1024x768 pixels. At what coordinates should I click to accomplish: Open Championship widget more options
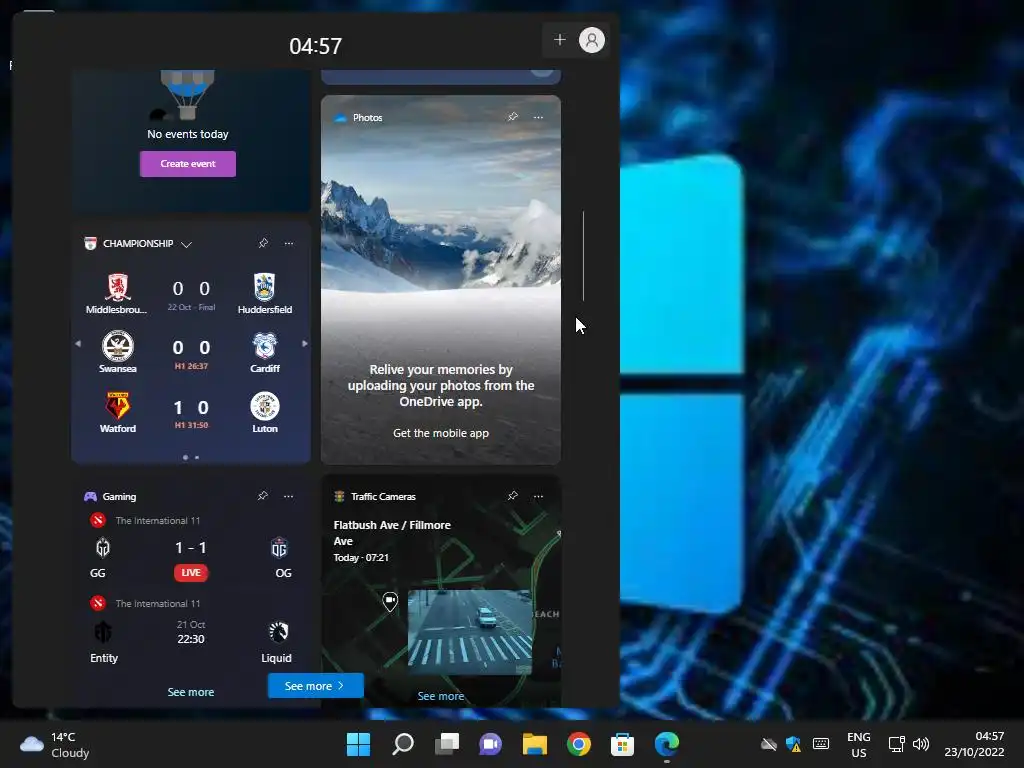289,243
